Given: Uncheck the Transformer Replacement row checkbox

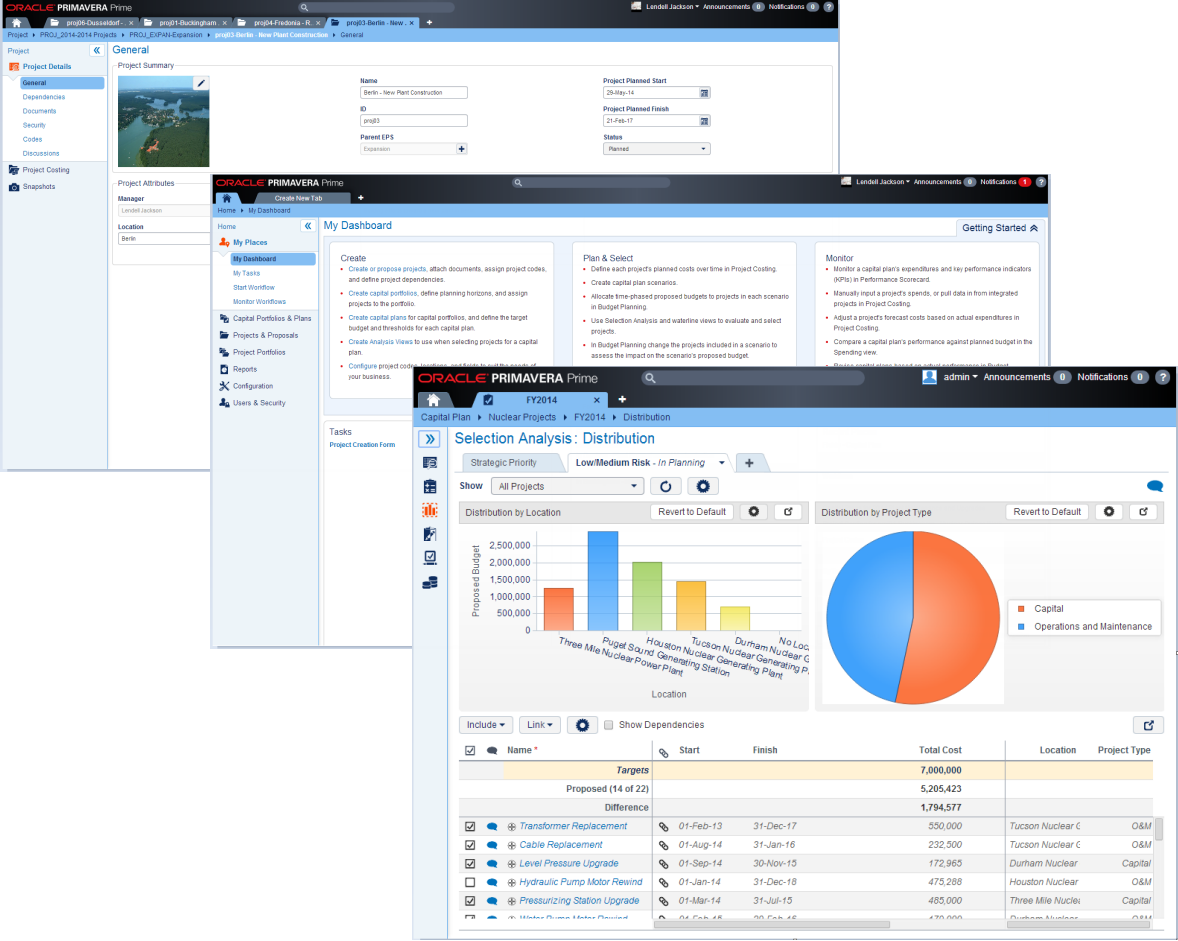Looking at the screenshot, I should (x=470, y=827).
